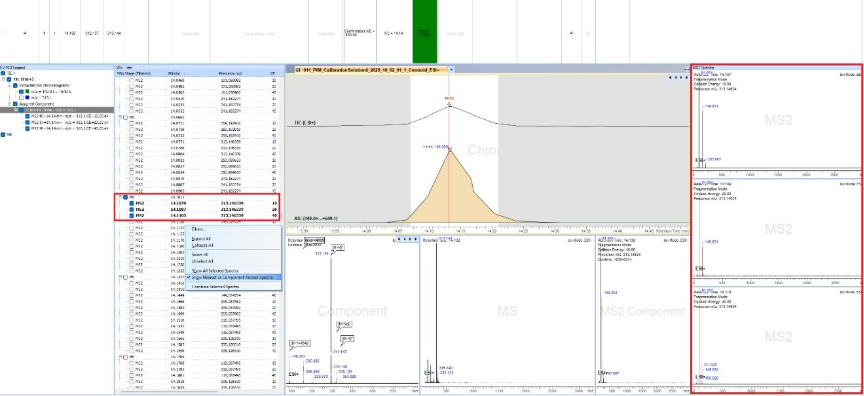Image resolution: width=864 pixels, height=396 pixels.
Task: Collapse the MS group at RT 14.0662
Action: [120, 117]
